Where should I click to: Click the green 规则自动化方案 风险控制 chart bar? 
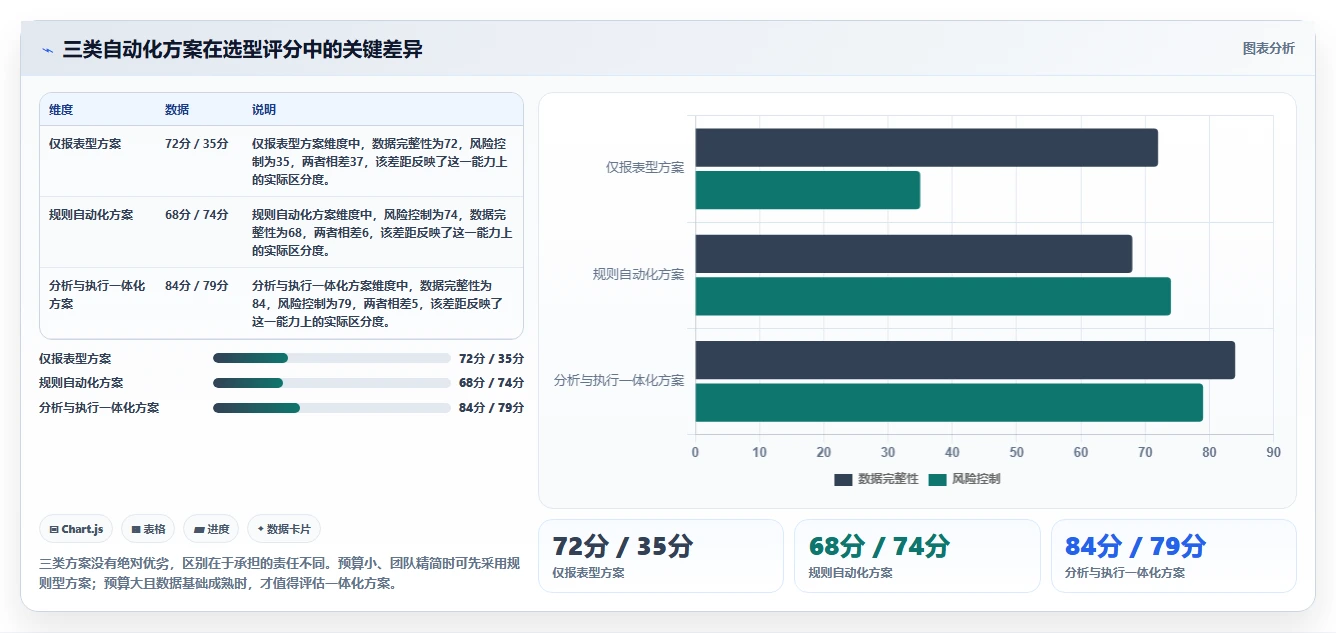tap(933, 296)
